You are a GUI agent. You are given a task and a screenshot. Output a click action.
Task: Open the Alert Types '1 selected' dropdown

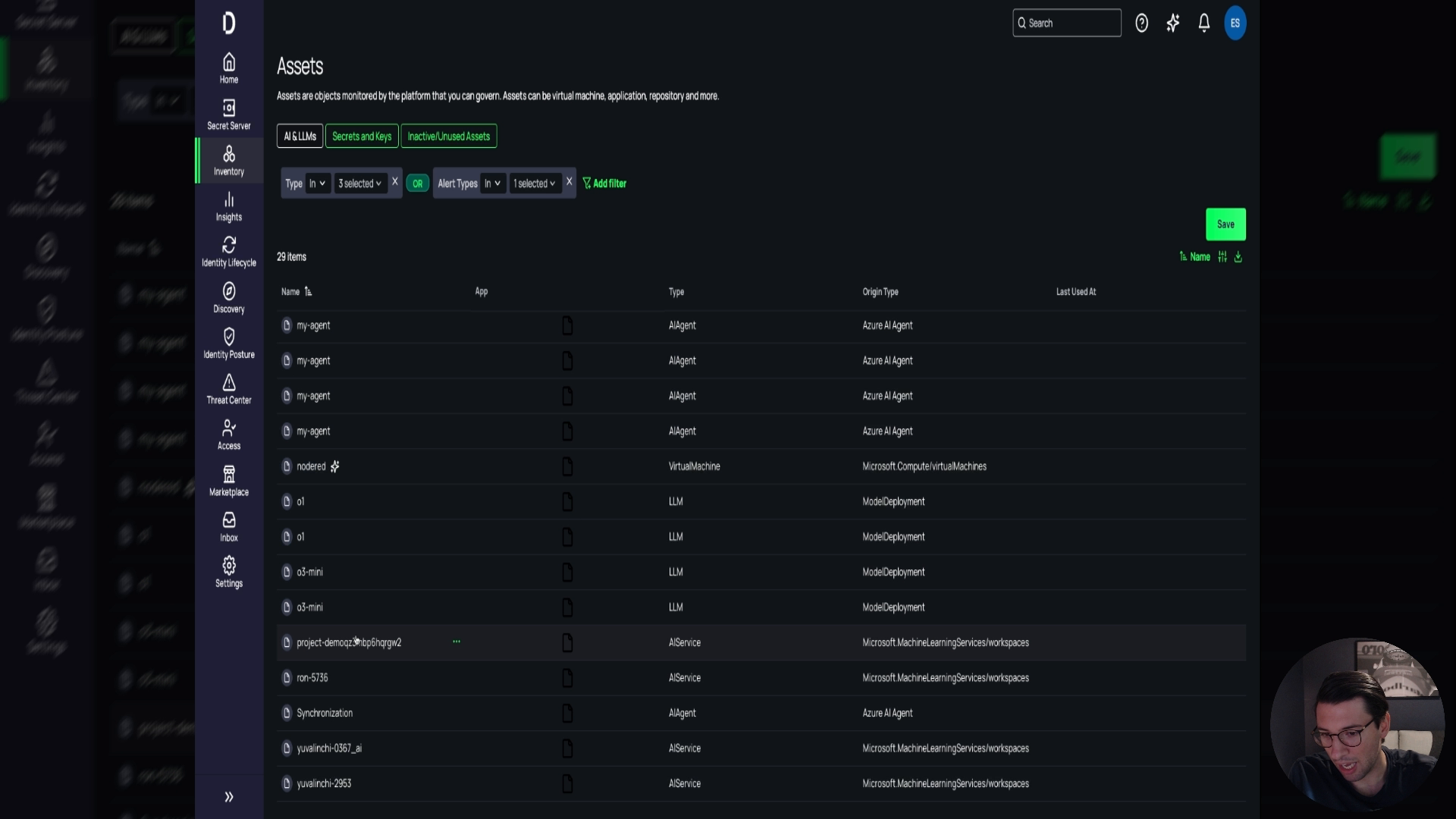(535, 183)
